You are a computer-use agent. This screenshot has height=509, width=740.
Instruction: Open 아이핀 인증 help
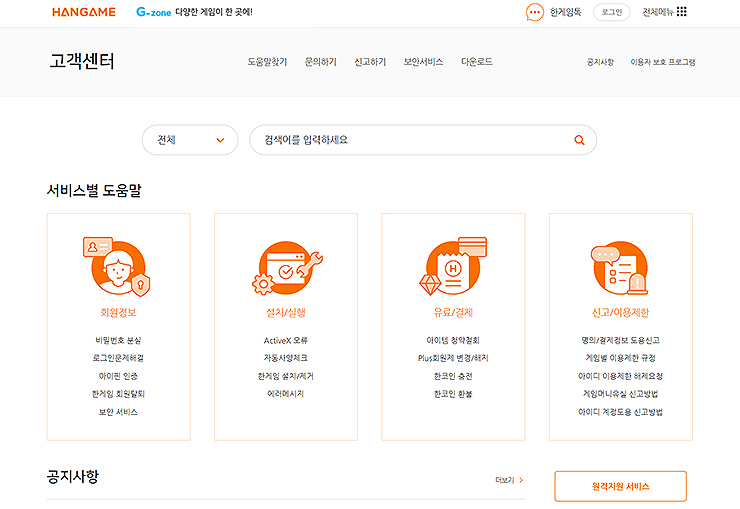click(x=118, y=376)
